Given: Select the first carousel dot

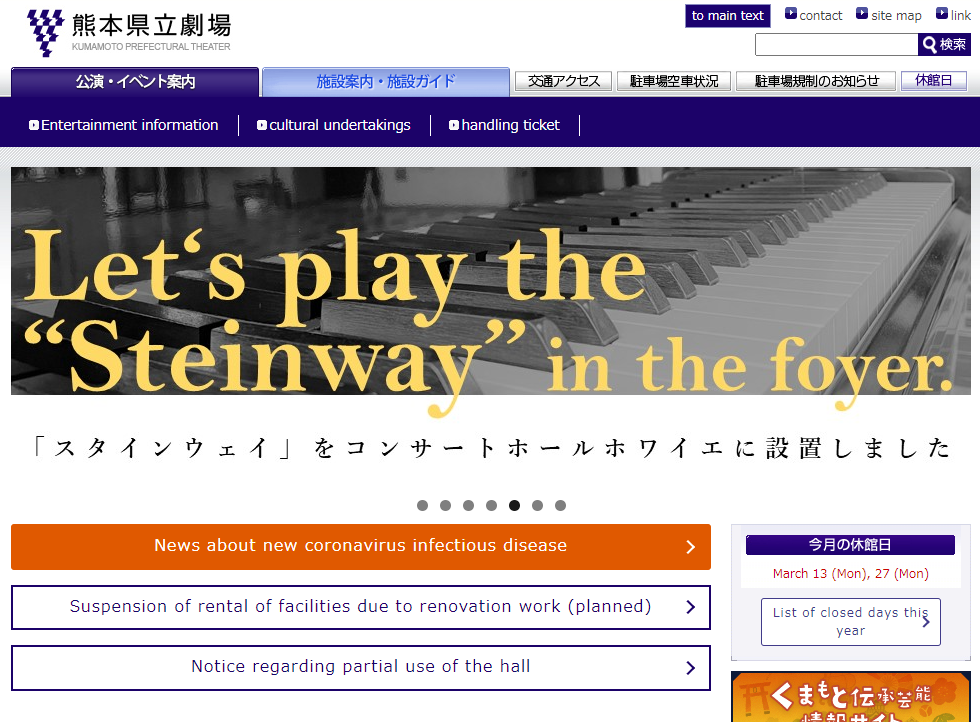Looking at the screenshot, I should 422,505.
